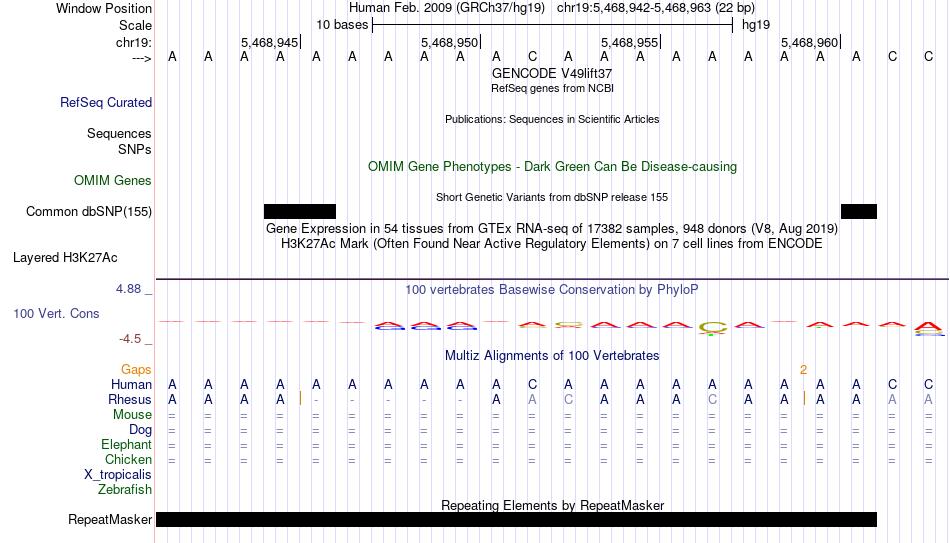Click the sequence direction arrow label
Screen dimensions: 950x543
(142, 58)
